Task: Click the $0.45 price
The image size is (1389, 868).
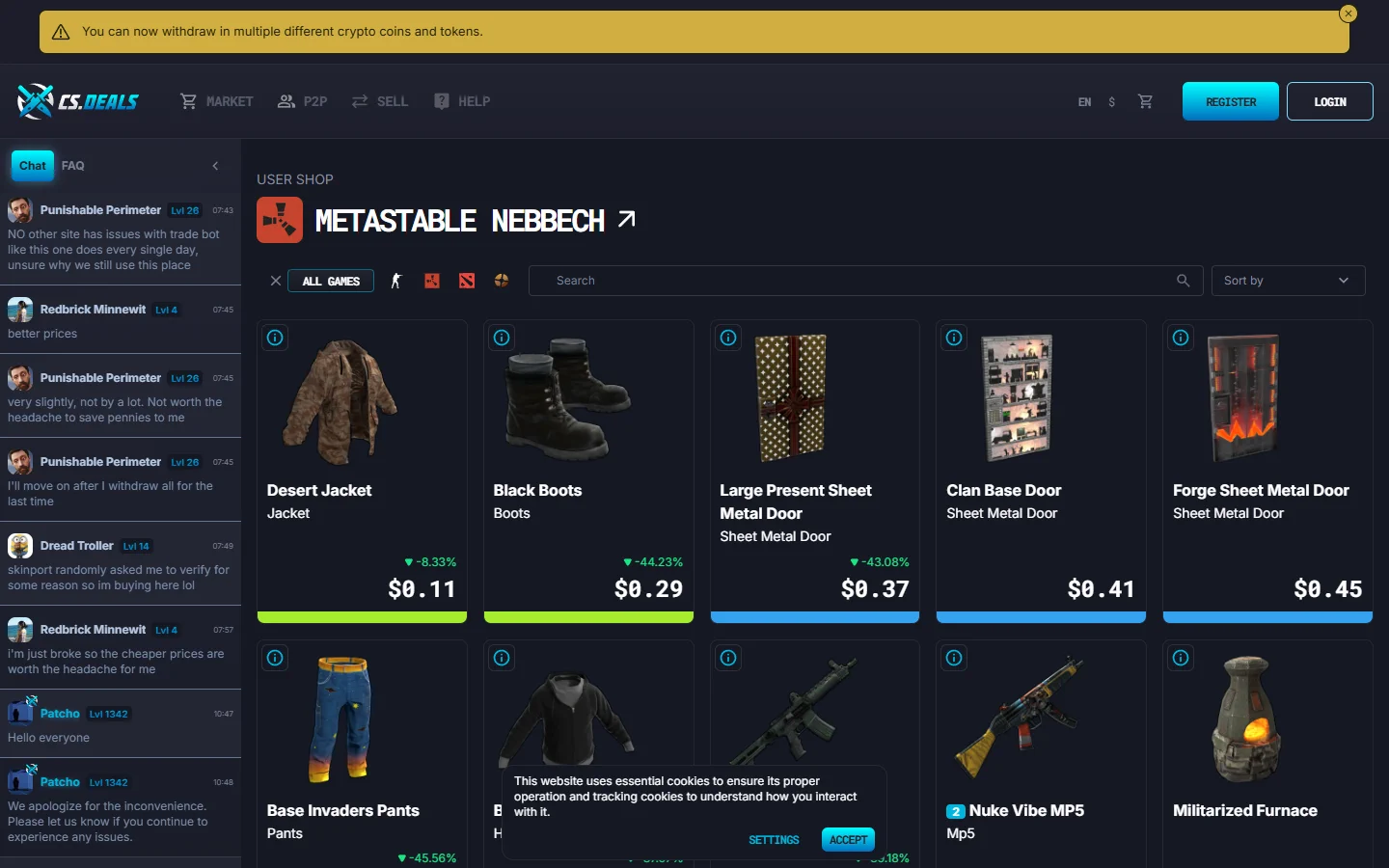Action: 1328,589
